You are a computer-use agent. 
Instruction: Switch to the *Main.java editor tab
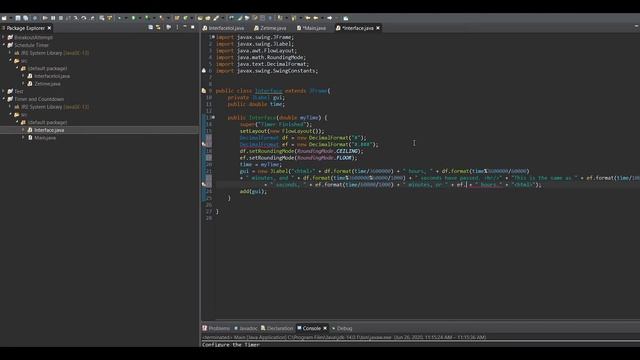(311, 28)
